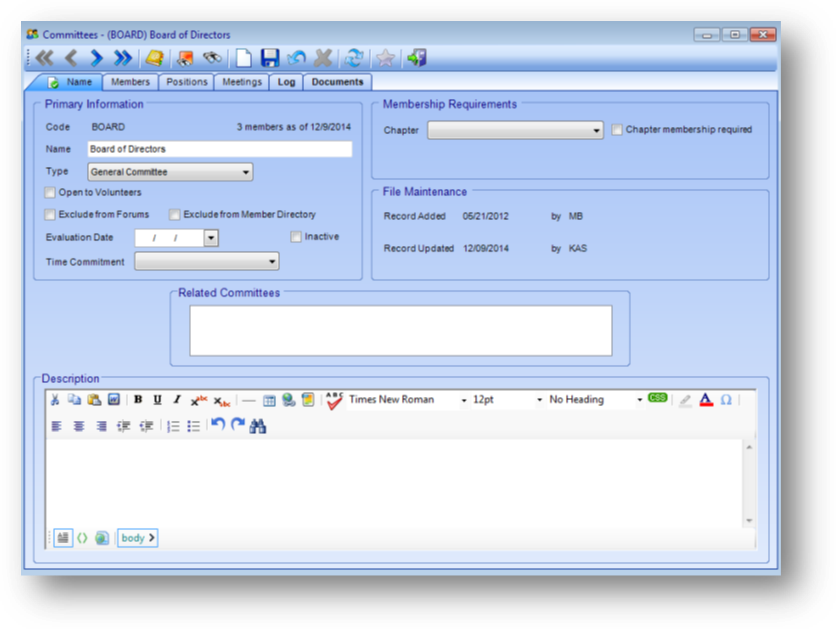Create a new blank record
836x629 pixels.
[x=244, y=58]
